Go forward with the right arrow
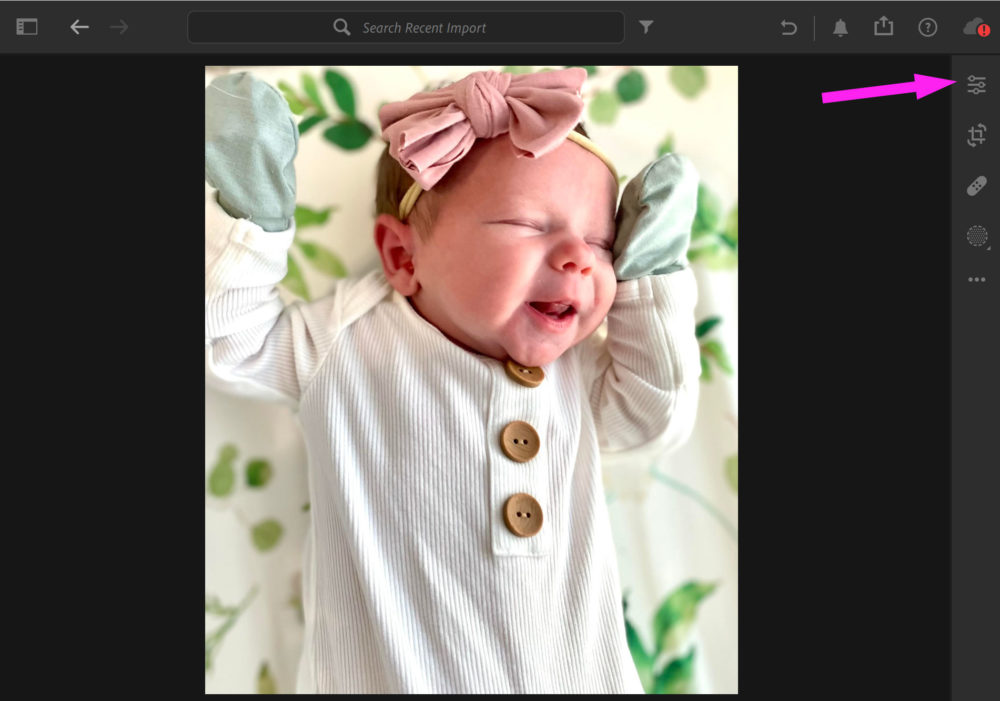The image size is (1000, 701). click(x=119, y=27)
